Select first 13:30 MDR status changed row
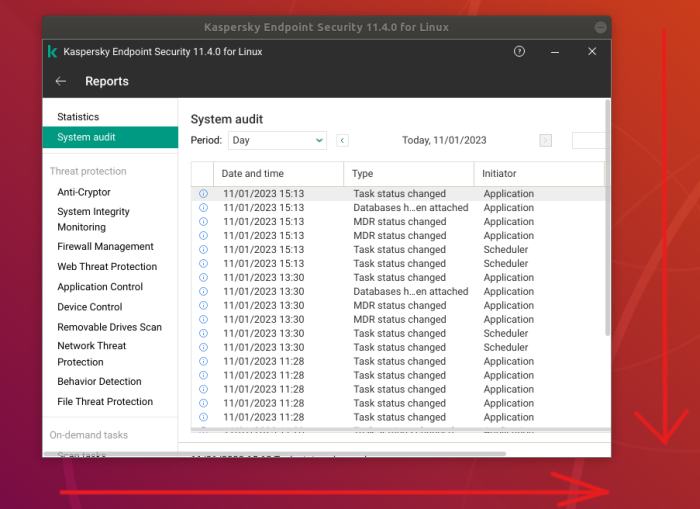 coord(398,305)
